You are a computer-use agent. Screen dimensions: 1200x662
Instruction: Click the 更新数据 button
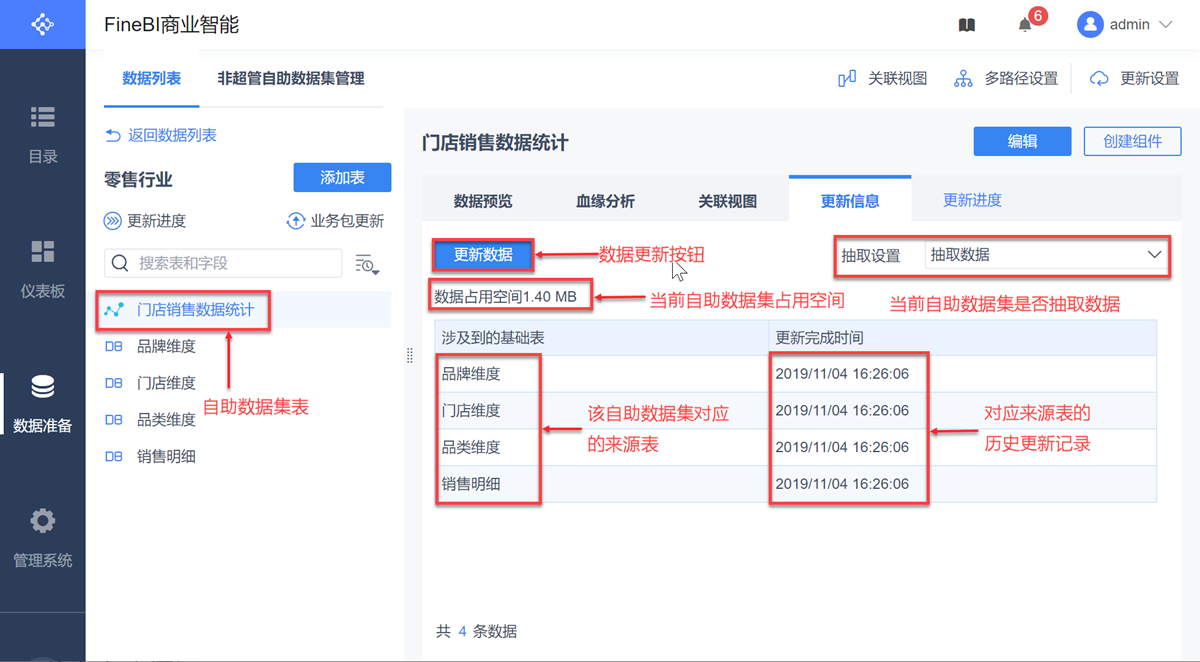pos(483,255)
